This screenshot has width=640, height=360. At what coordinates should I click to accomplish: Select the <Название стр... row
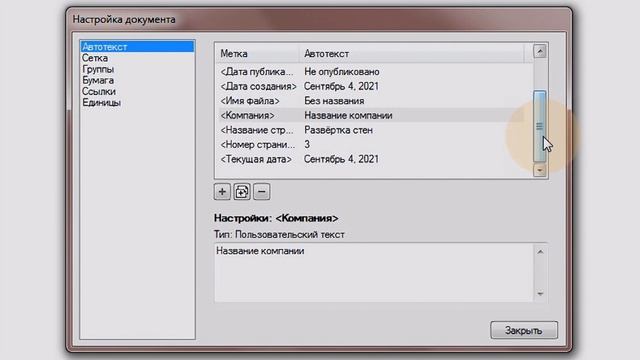tap(371, 130)
